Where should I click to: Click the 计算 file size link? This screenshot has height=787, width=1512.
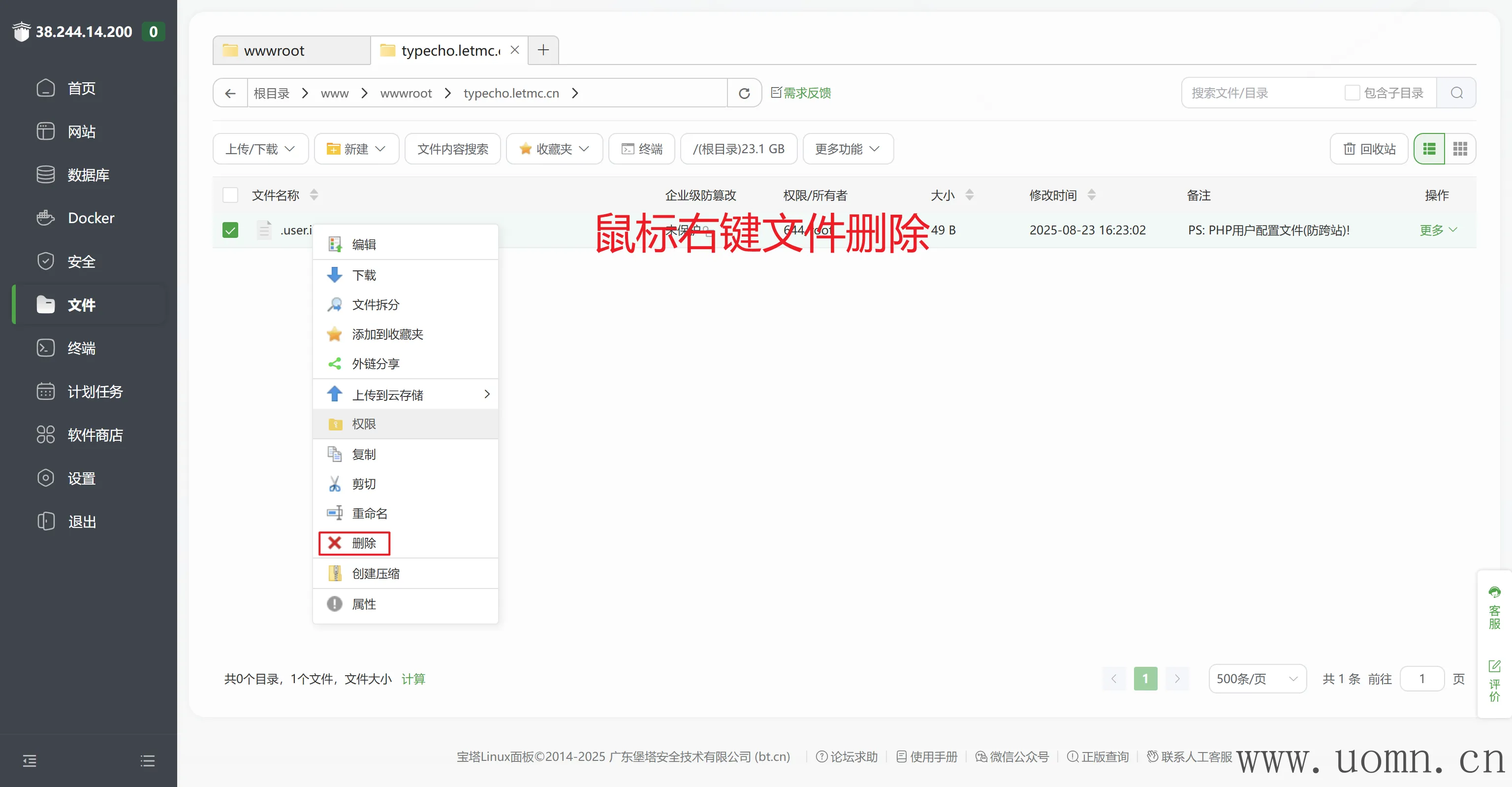click(413, 679)
